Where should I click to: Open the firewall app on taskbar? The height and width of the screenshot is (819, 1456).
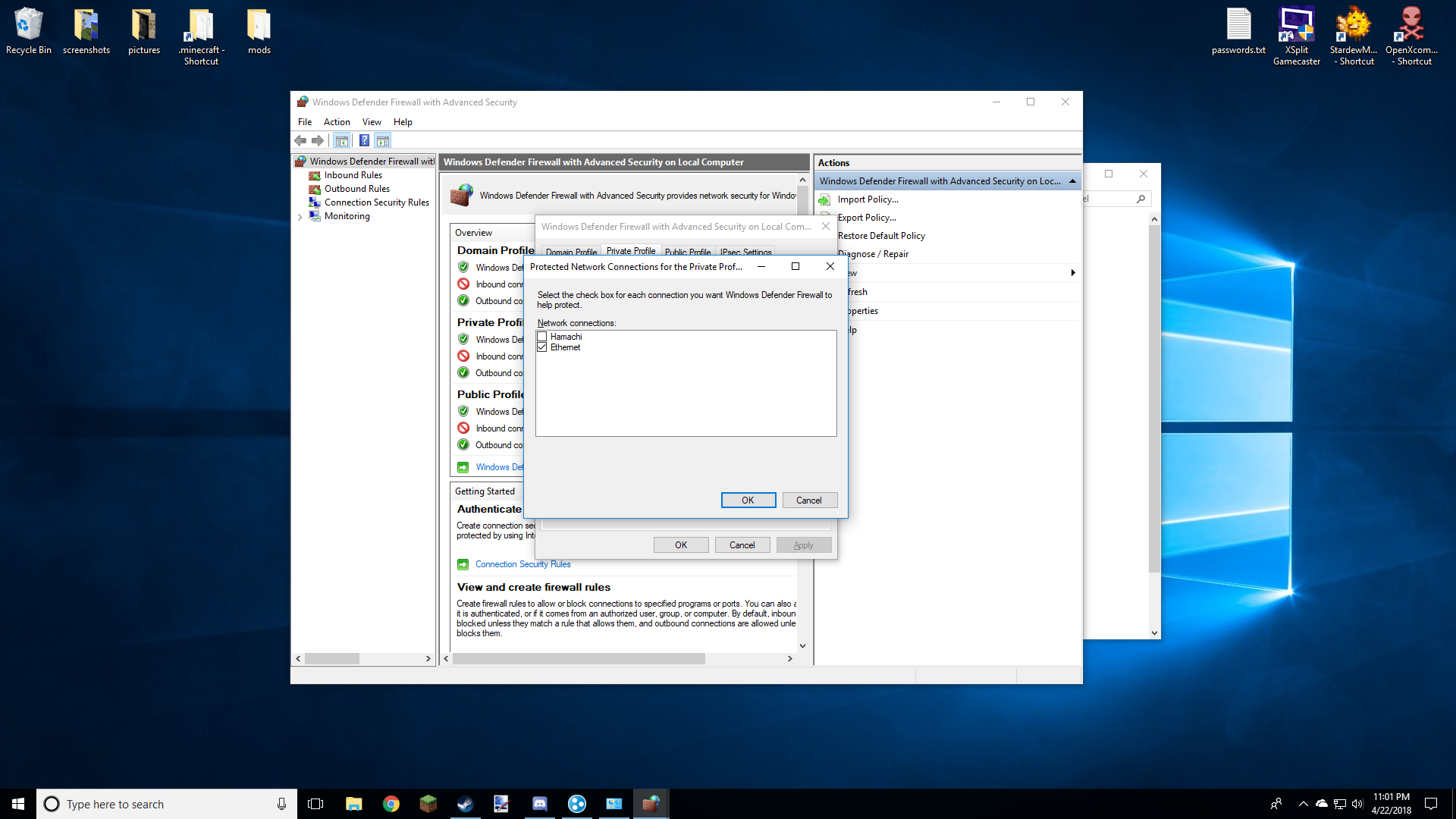[650, 804]
